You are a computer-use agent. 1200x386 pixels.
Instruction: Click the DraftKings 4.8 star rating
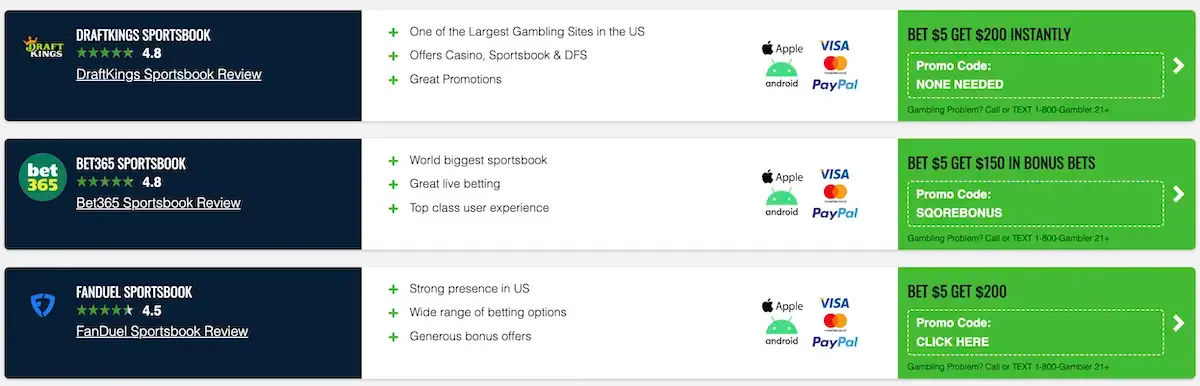click(x=119, y=53)
